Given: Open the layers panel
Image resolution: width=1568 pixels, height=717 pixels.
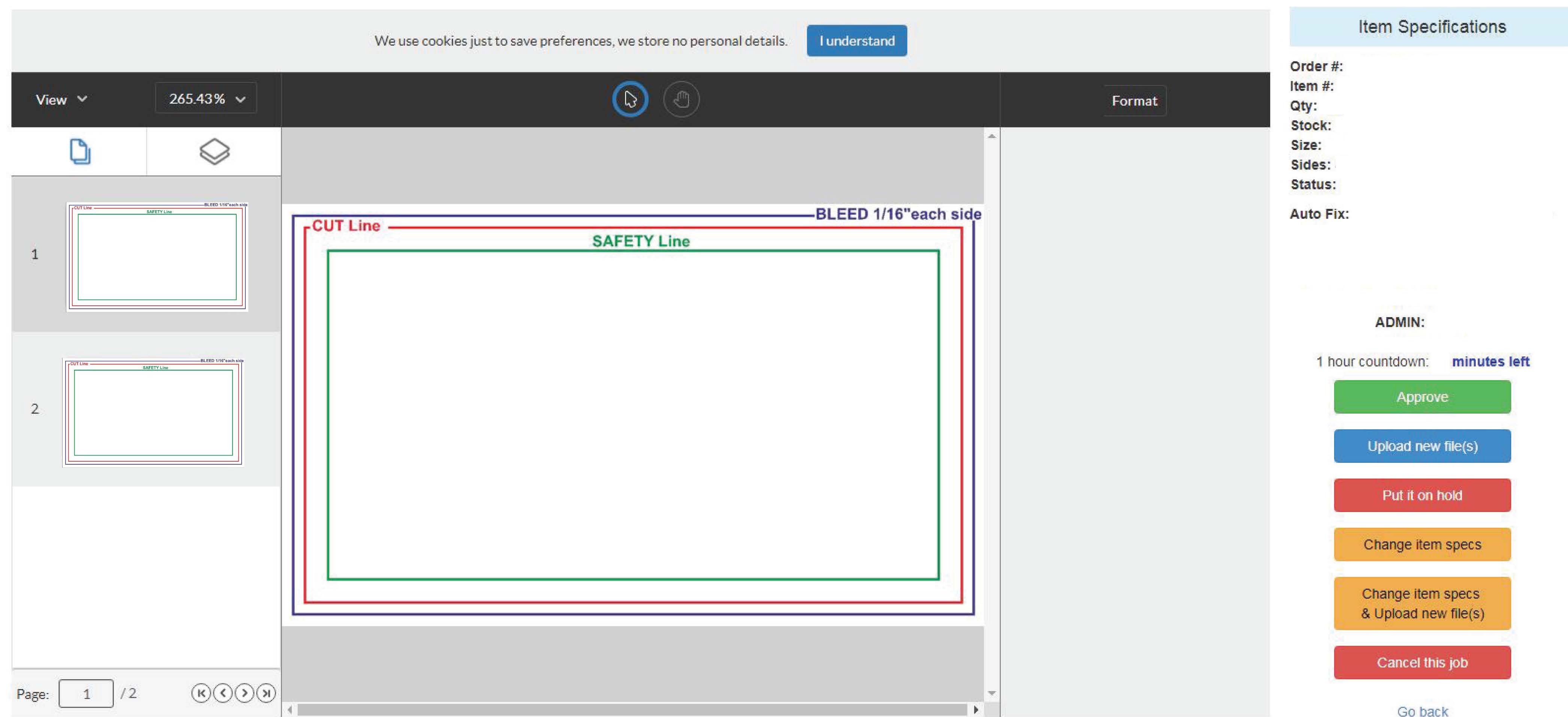Looking at the screenshot, I should coord(214,152).
